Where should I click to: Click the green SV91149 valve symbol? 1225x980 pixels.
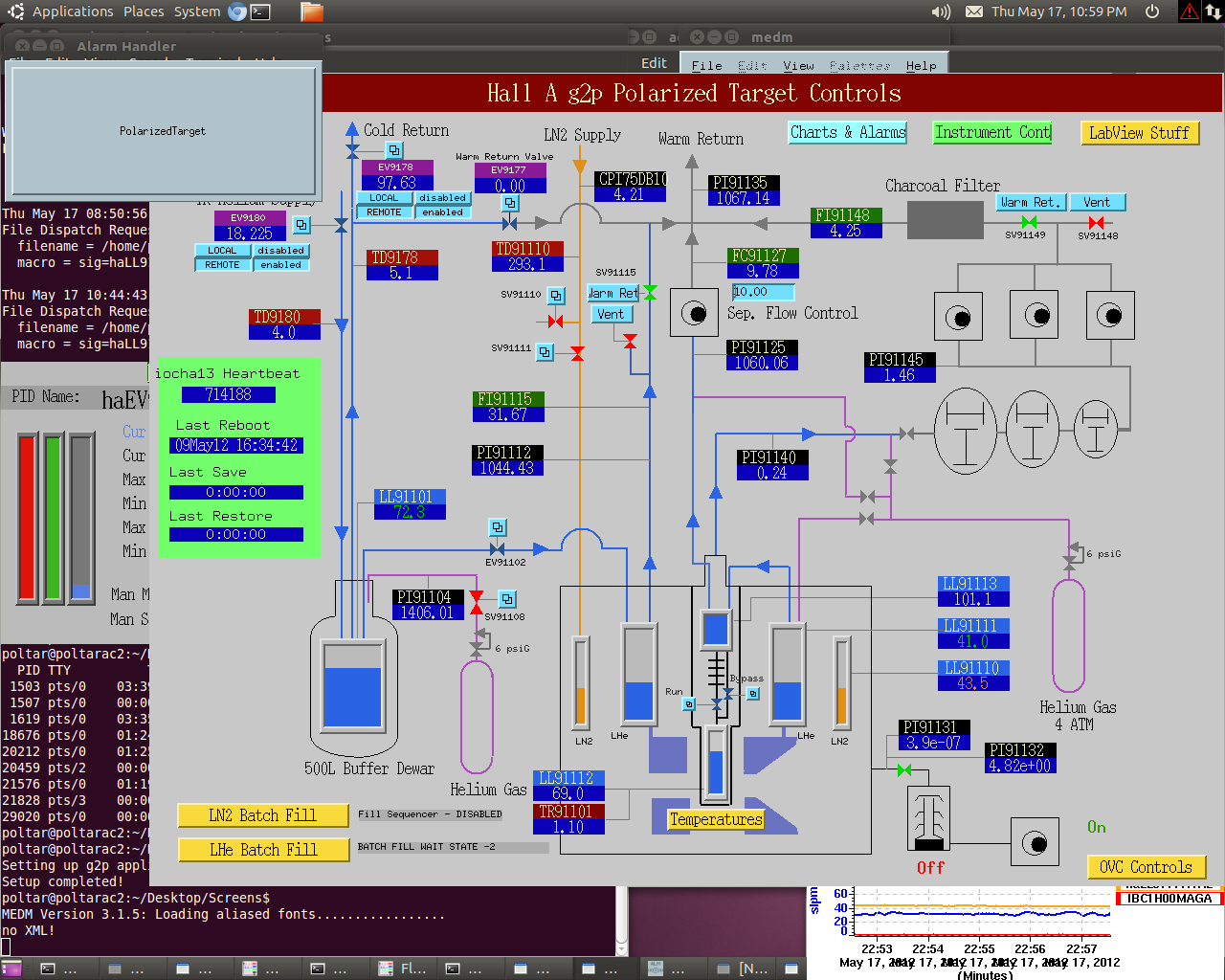click(1029, 222)
